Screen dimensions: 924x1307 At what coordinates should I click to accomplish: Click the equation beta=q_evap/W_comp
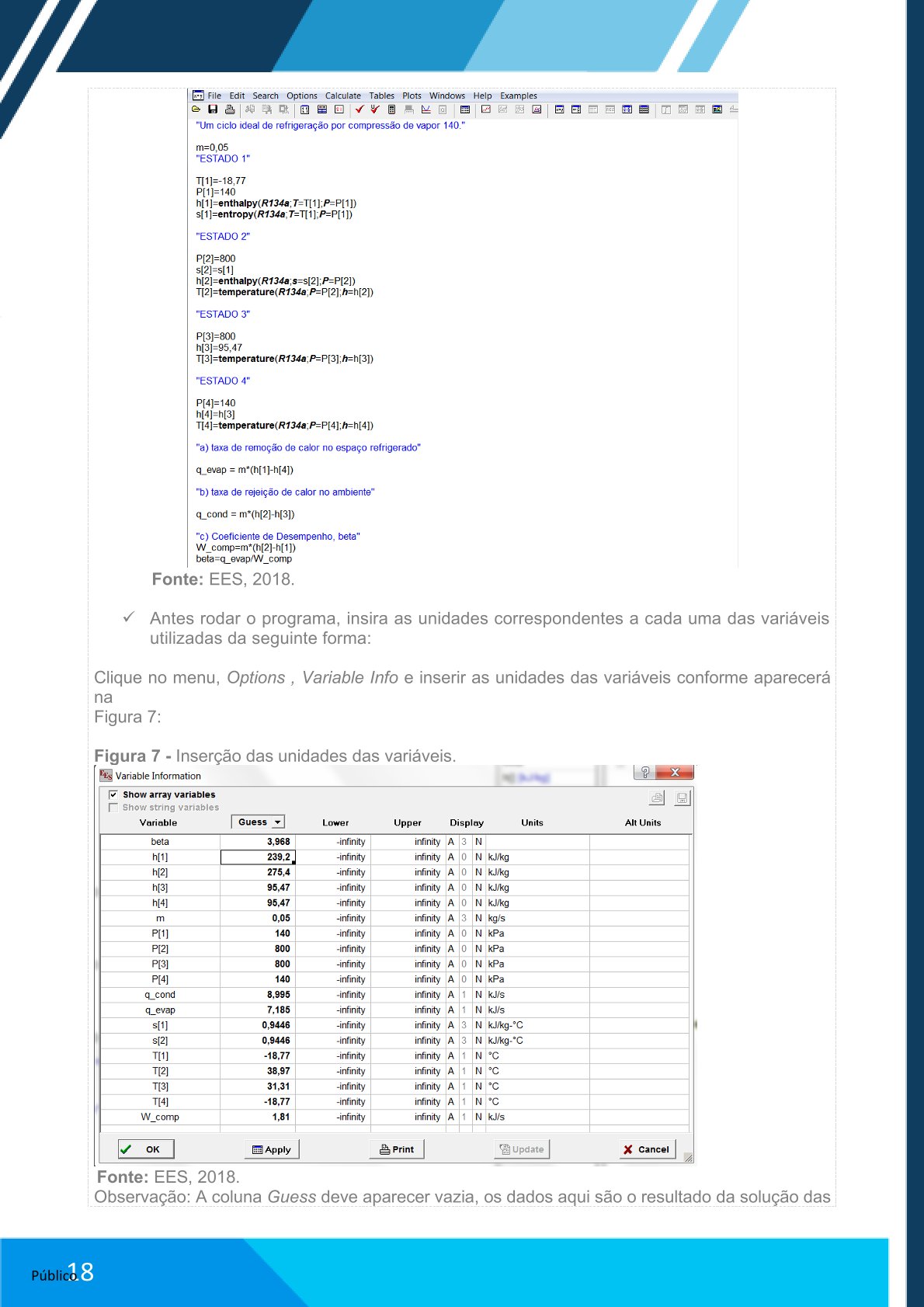244,559
